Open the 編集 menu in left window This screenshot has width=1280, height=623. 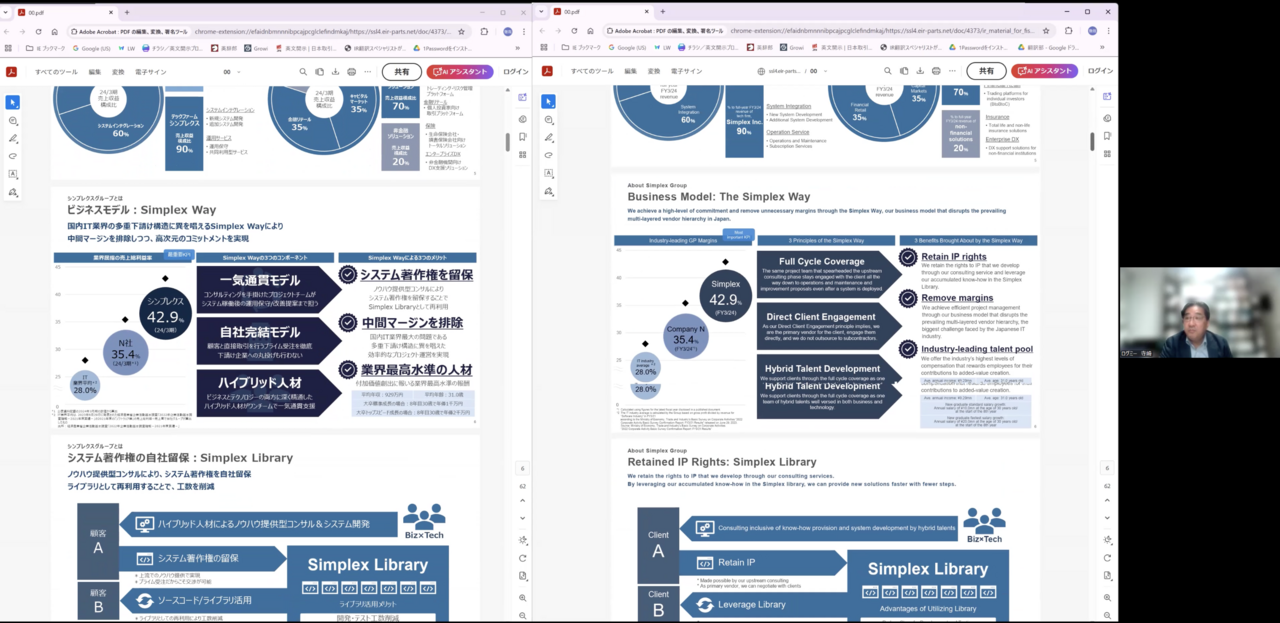pyautogui.click(x=95, y=72)
